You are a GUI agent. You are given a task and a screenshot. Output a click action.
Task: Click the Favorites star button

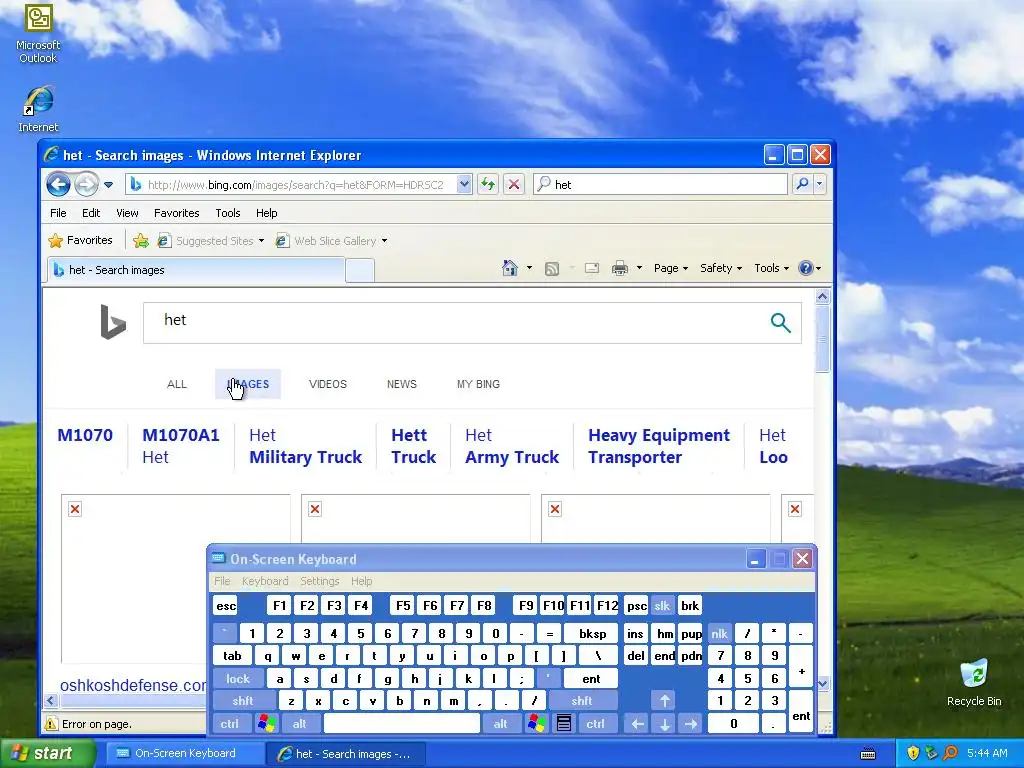80,240
